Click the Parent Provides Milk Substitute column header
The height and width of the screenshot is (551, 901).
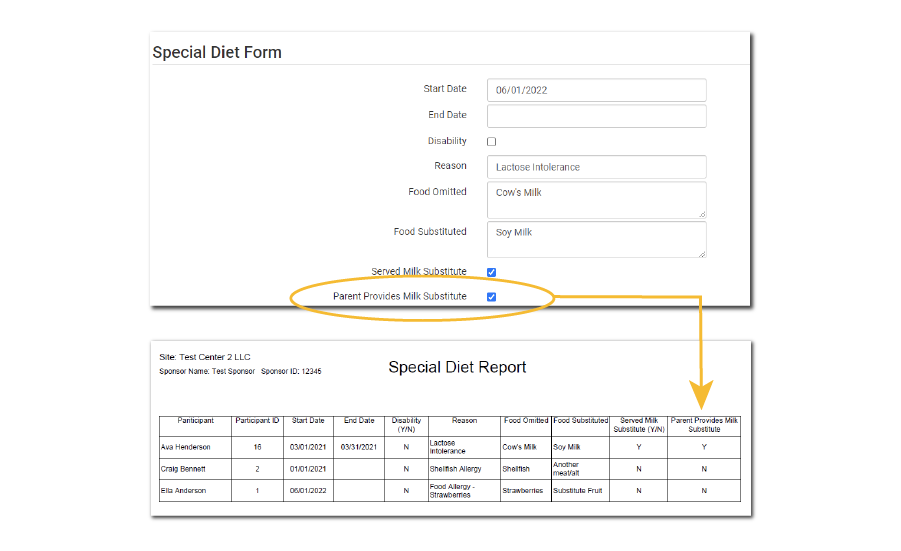click(704, 425)
